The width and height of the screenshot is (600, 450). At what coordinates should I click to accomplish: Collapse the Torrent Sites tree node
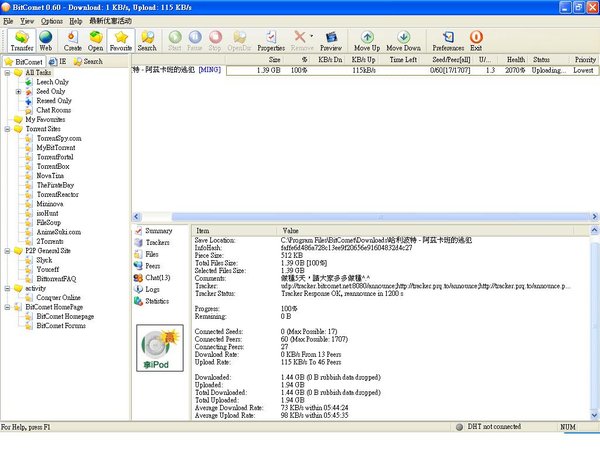[x=7, y=129]
